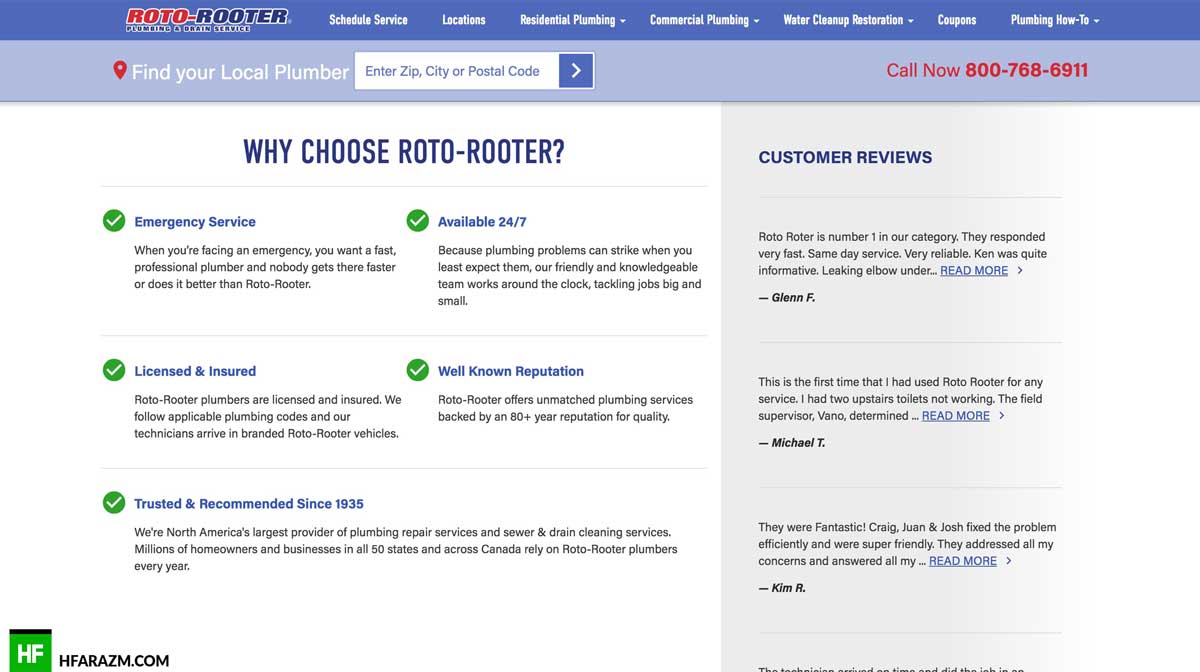
Task: Click the Available 24/7 heading
Action: [482, 222]
